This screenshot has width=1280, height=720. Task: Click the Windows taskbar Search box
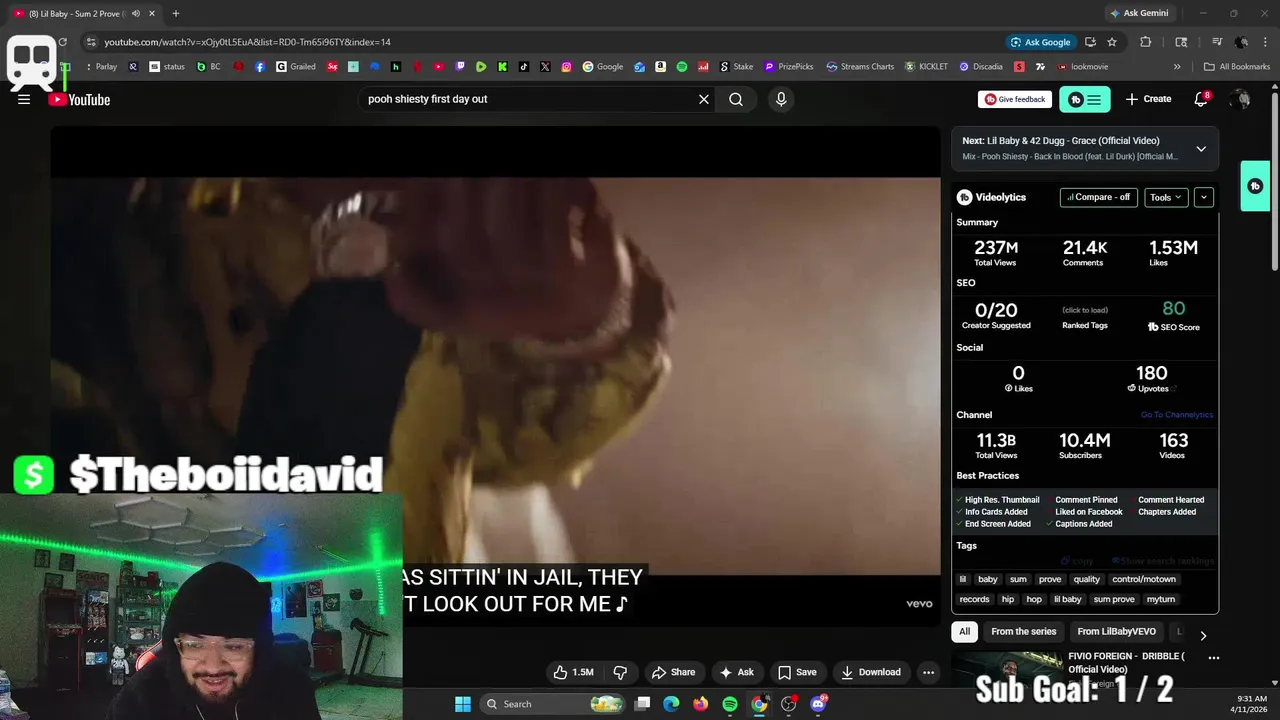click(552, 704)
